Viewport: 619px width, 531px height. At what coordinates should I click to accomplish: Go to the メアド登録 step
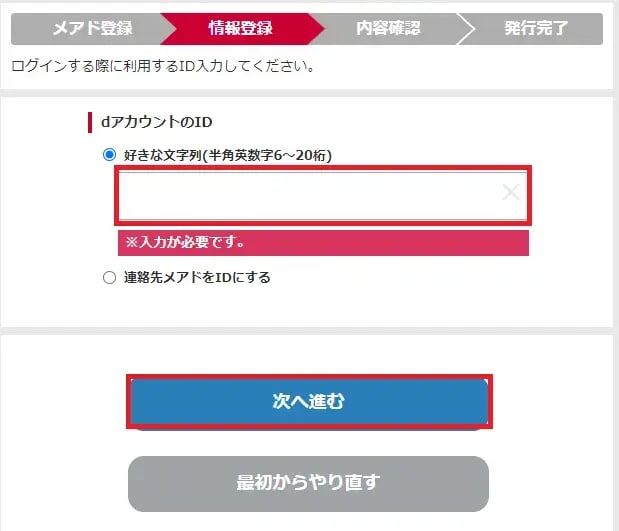click(x=92, y=28)
